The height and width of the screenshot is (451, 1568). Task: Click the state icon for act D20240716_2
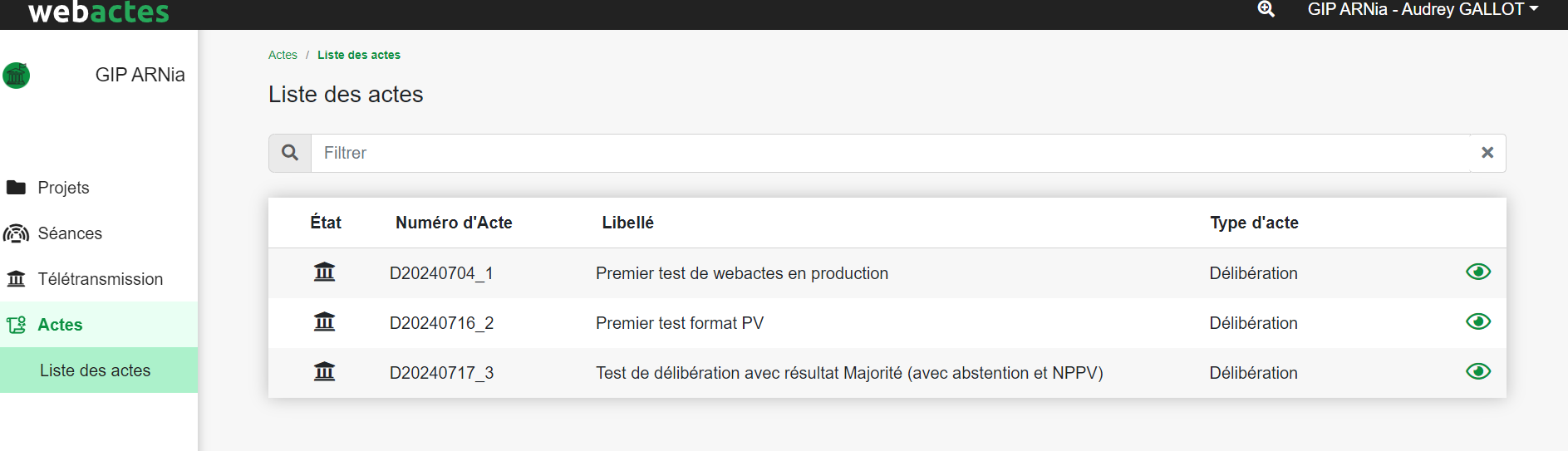[324, 322]
